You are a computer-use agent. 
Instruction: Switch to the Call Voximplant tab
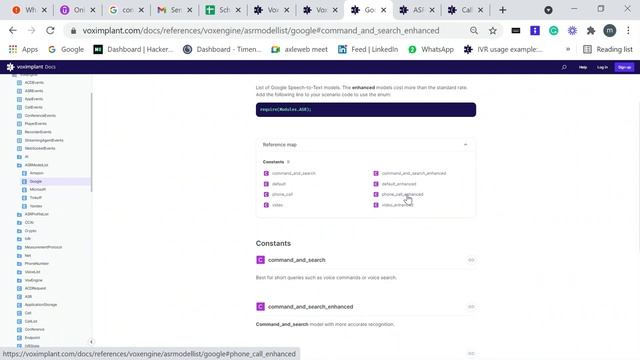coord(465,10)
